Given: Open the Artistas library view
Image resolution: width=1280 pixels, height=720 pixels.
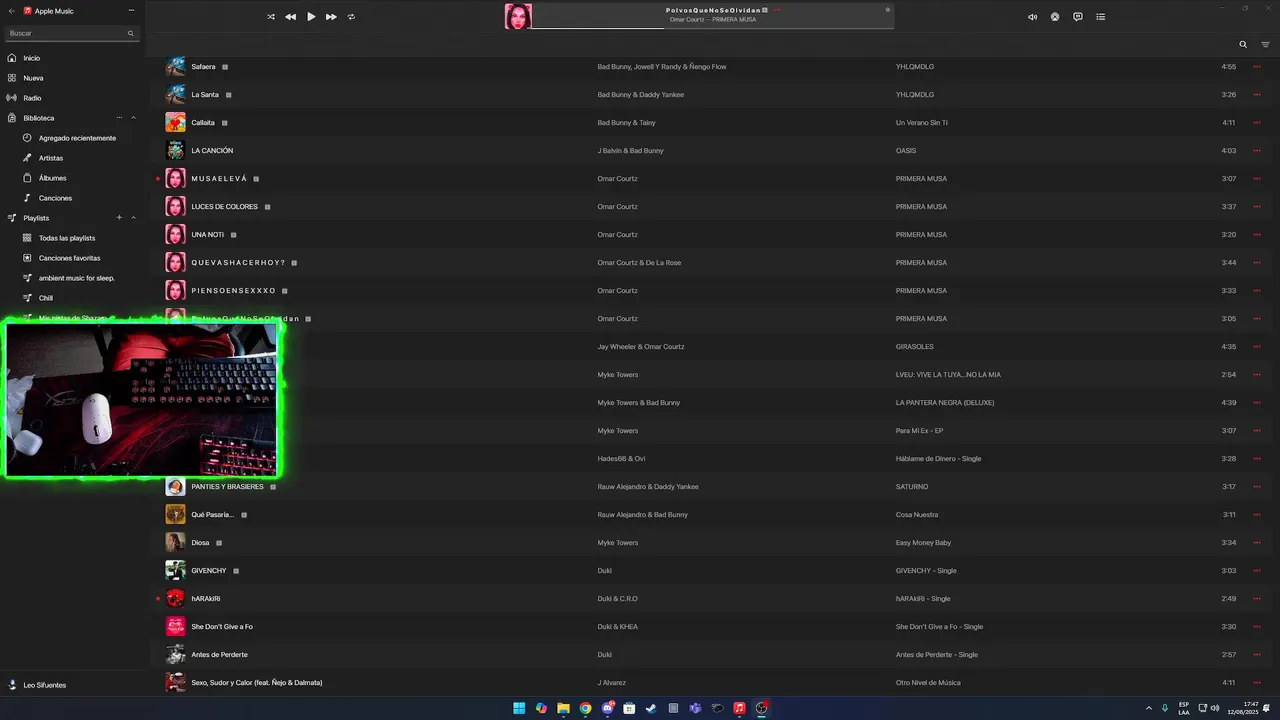Looking at the screenshot, I should (51, 158).
